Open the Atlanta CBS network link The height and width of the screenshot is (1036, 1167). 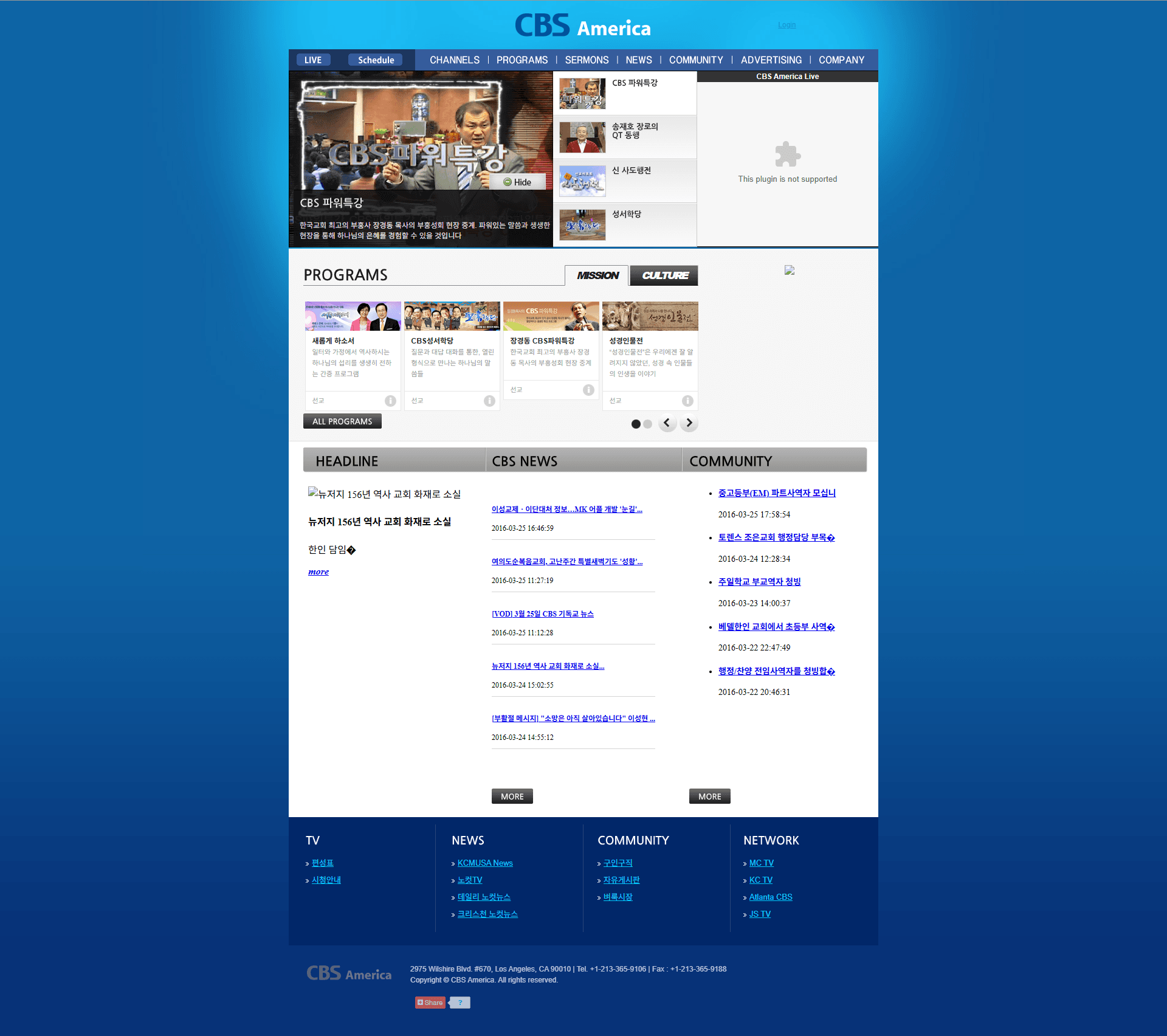click(x=771, y=897)
